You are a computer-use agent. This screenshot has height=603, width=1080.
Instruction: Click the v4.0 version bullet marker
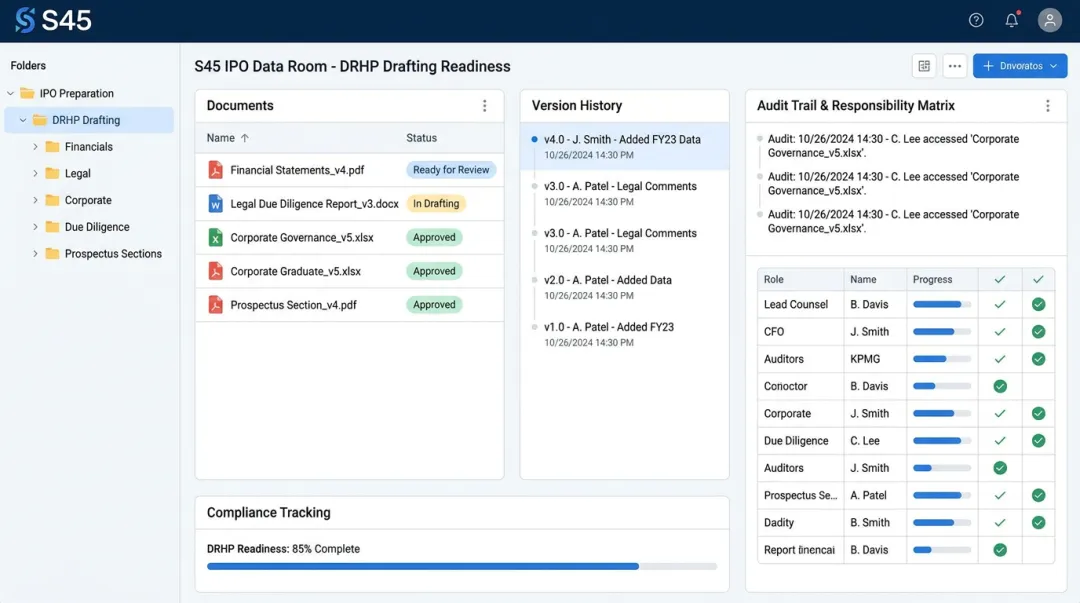point(534,139)
